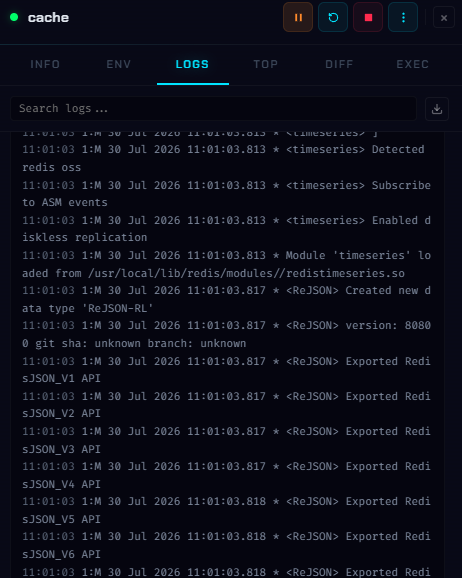Select log line 'Exported RedisJSON_V3 API'
The width and height of the screenshot is (462, 578).
click(x=226, y=440)
